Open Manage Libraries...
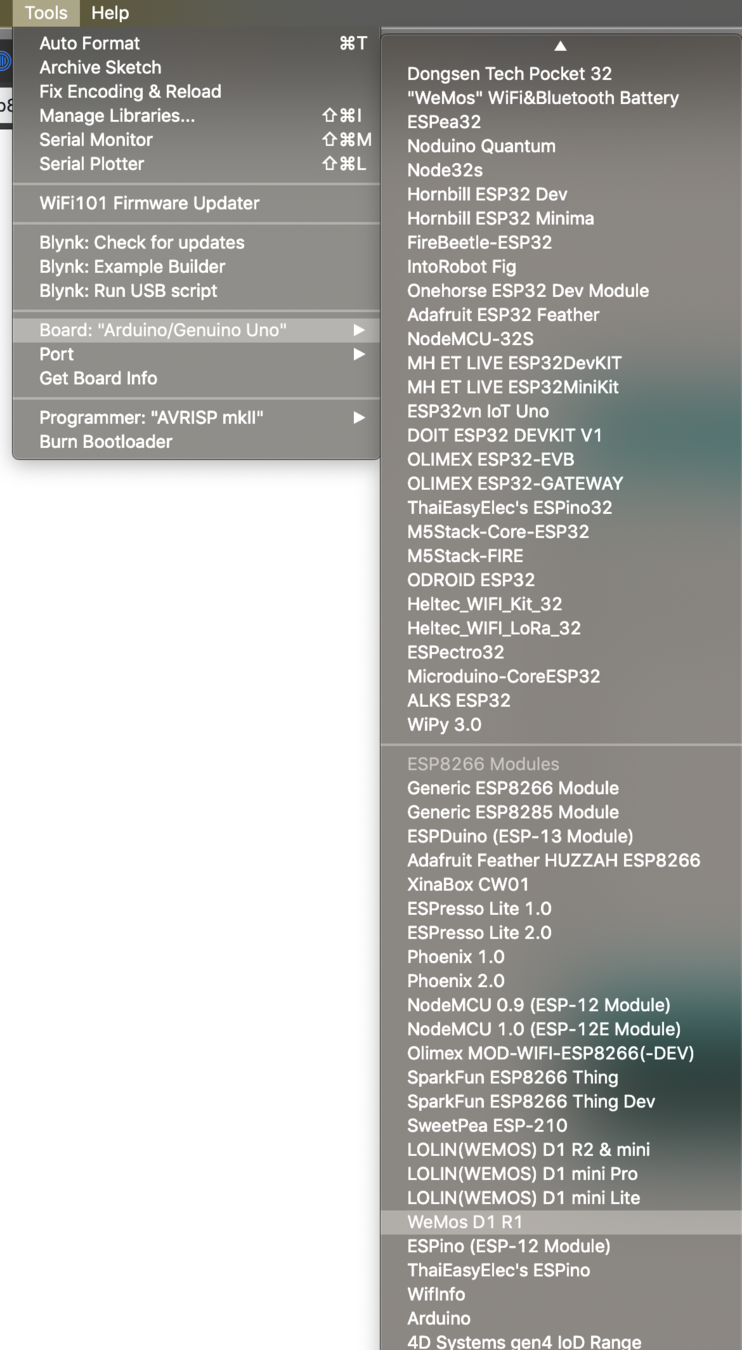Viewport: 742px width, 1350px height. (196, 115)
